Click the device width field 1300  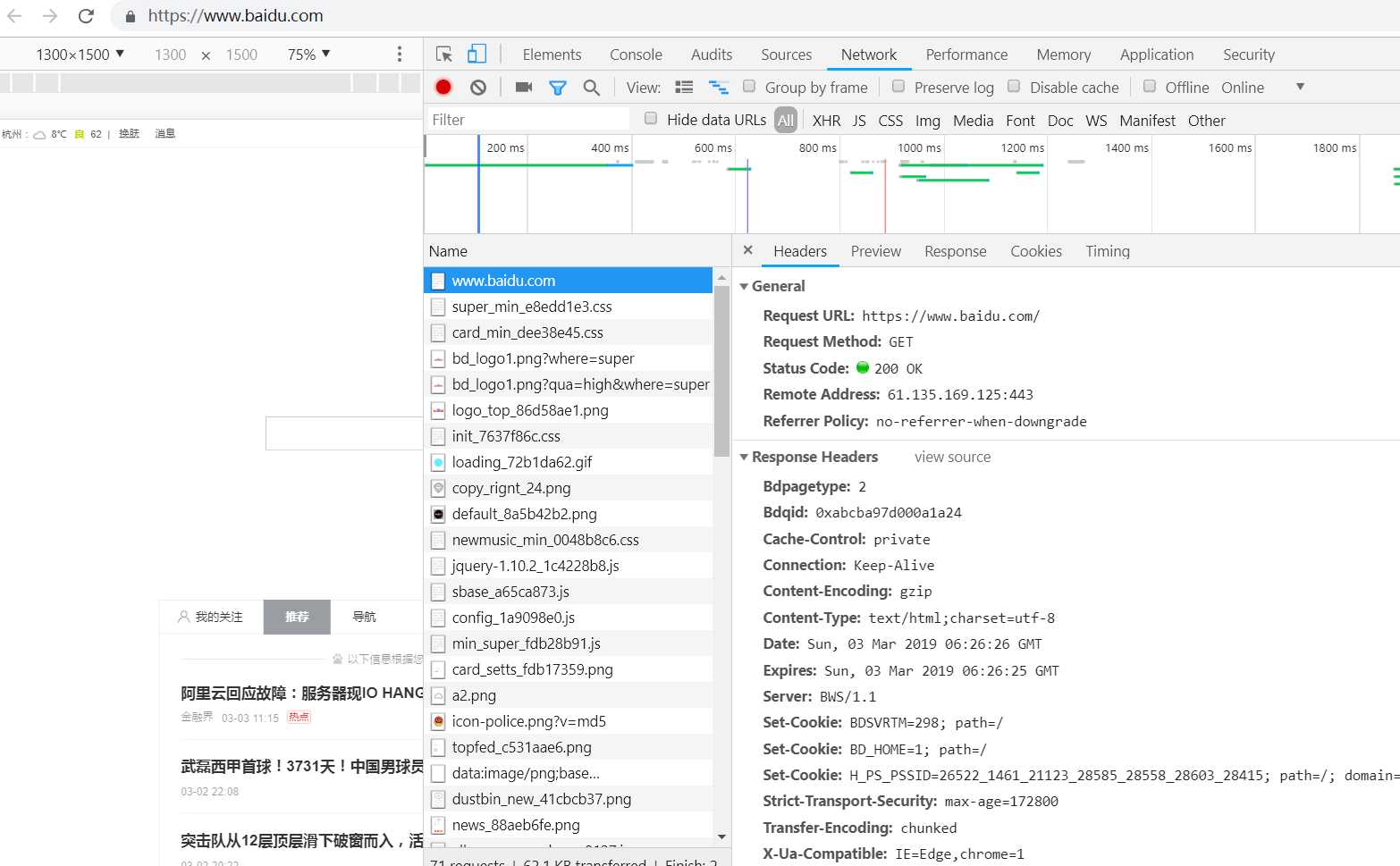(170, 55)
